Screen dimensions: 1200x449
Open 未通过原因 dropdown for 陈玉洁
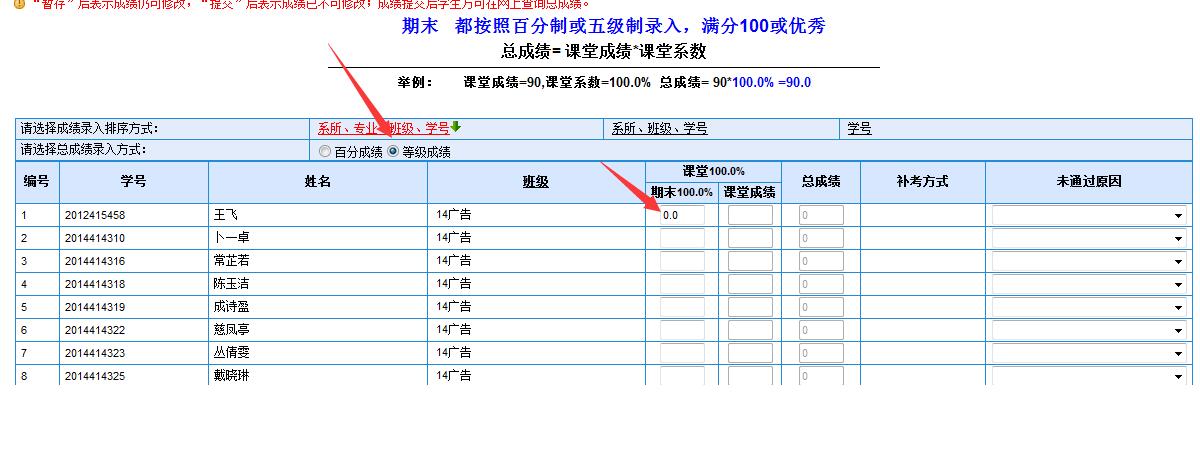pos(1088,284)
